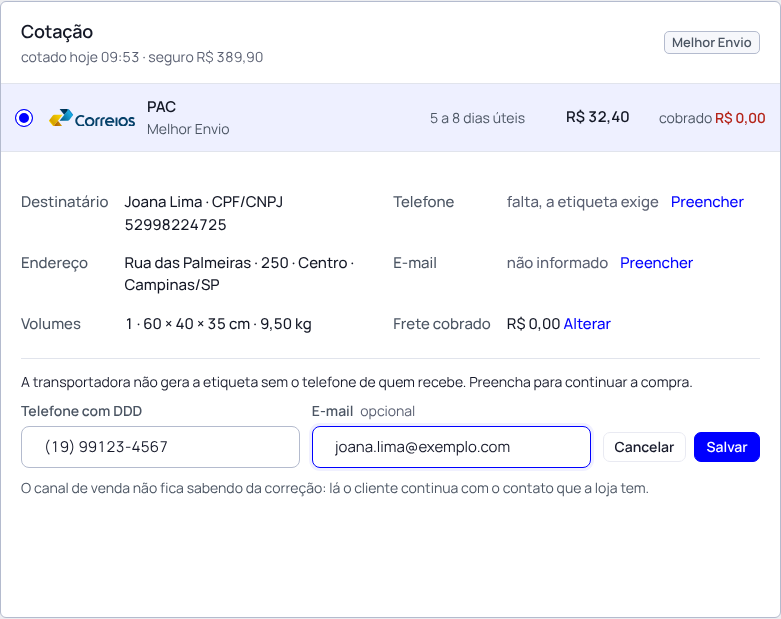The height and width of the screenshot is (619, 781).
Task: Save contact with Salvar button
Action: click(x=727, y=447)
